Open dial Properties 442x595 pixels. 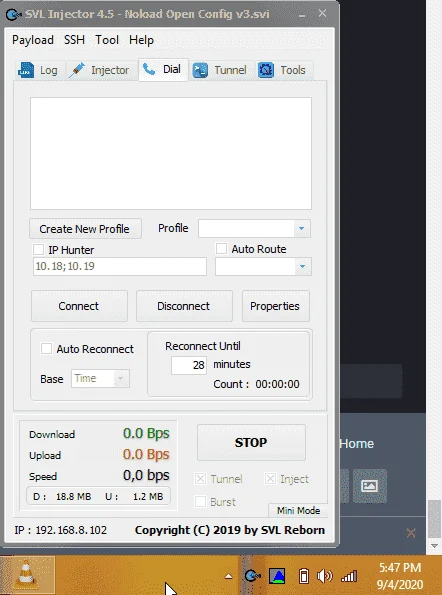point(275,306)
